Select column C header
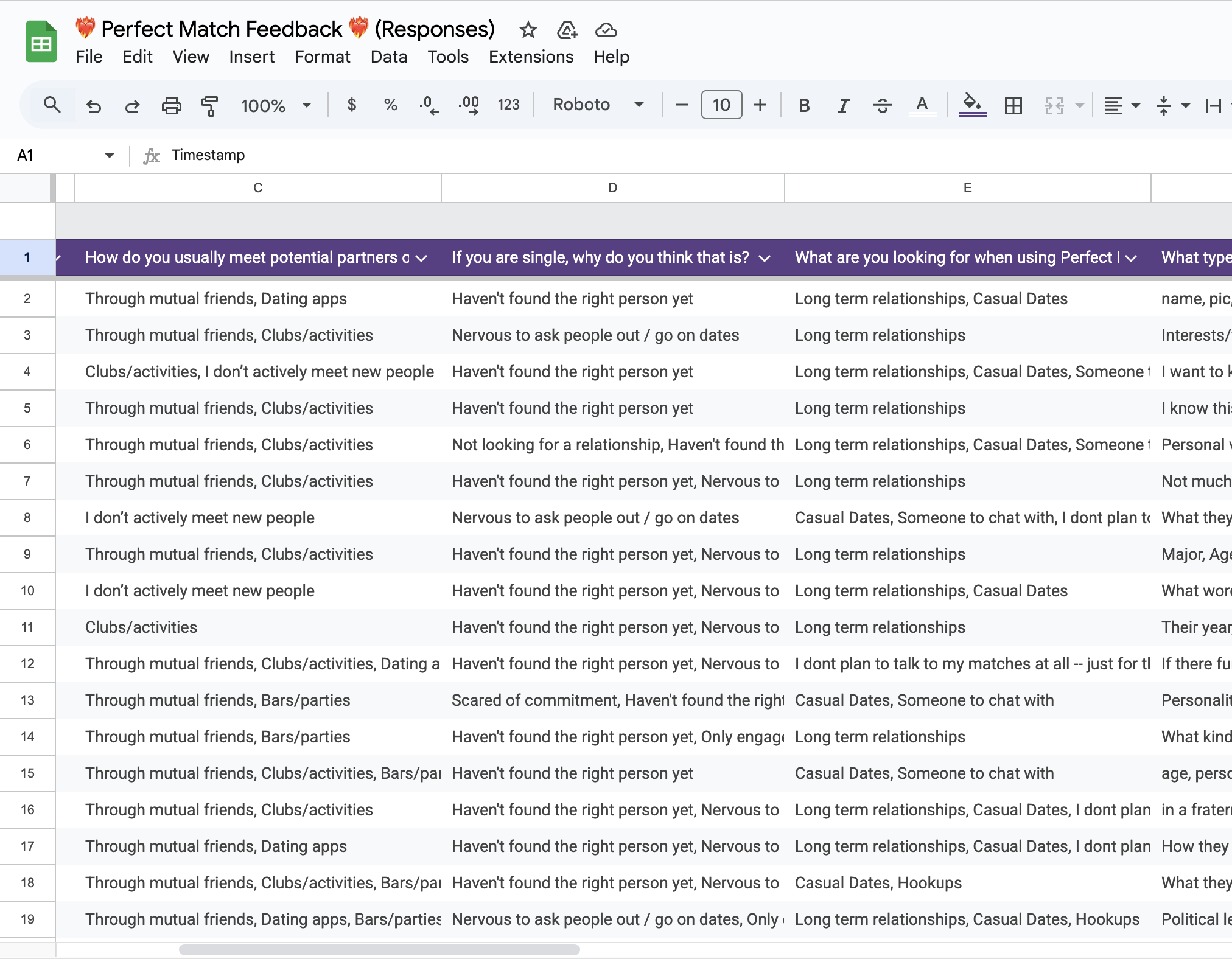This screenshot has height=959, width=1232. point(258,187)
